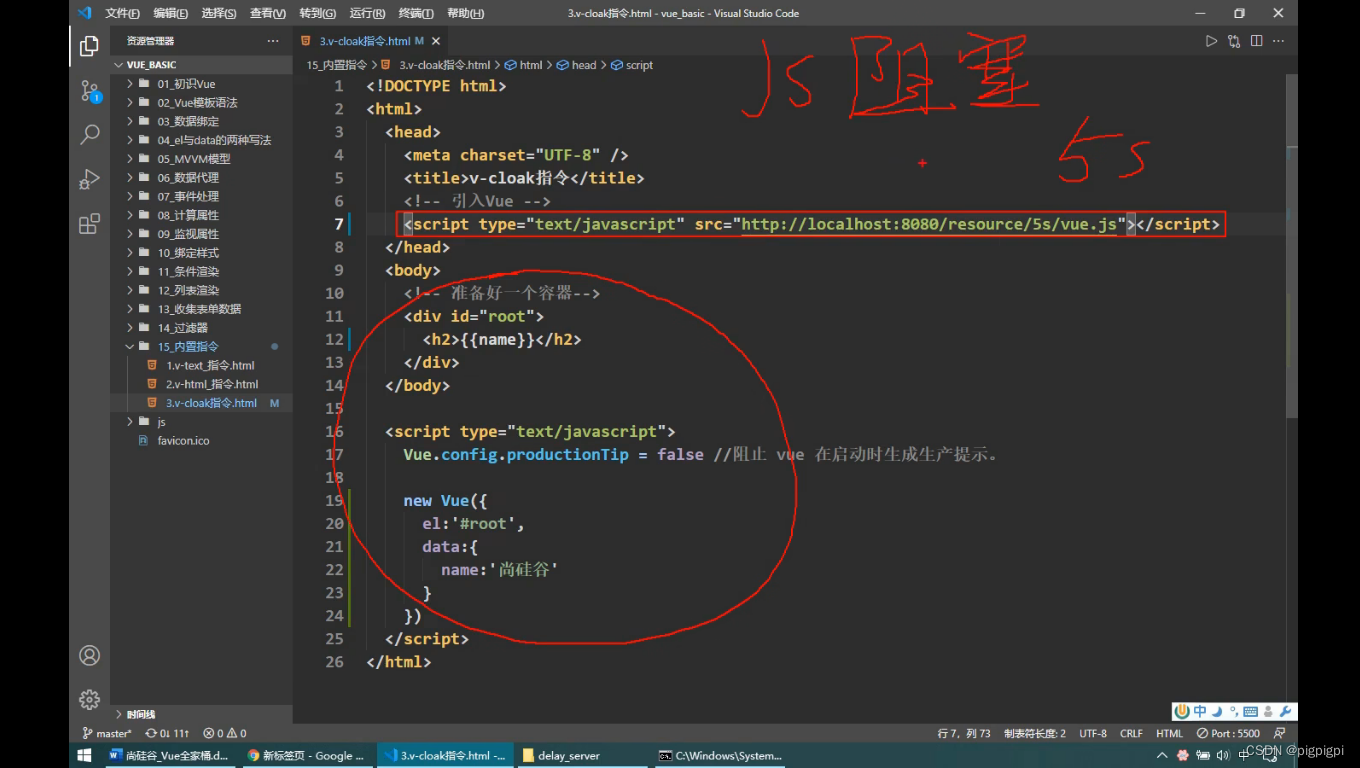The height and width of the screenshot is (768, 1360).
Task: Toggle IME Chinese/English mode (中)
Action: [x=1200, y=712]
